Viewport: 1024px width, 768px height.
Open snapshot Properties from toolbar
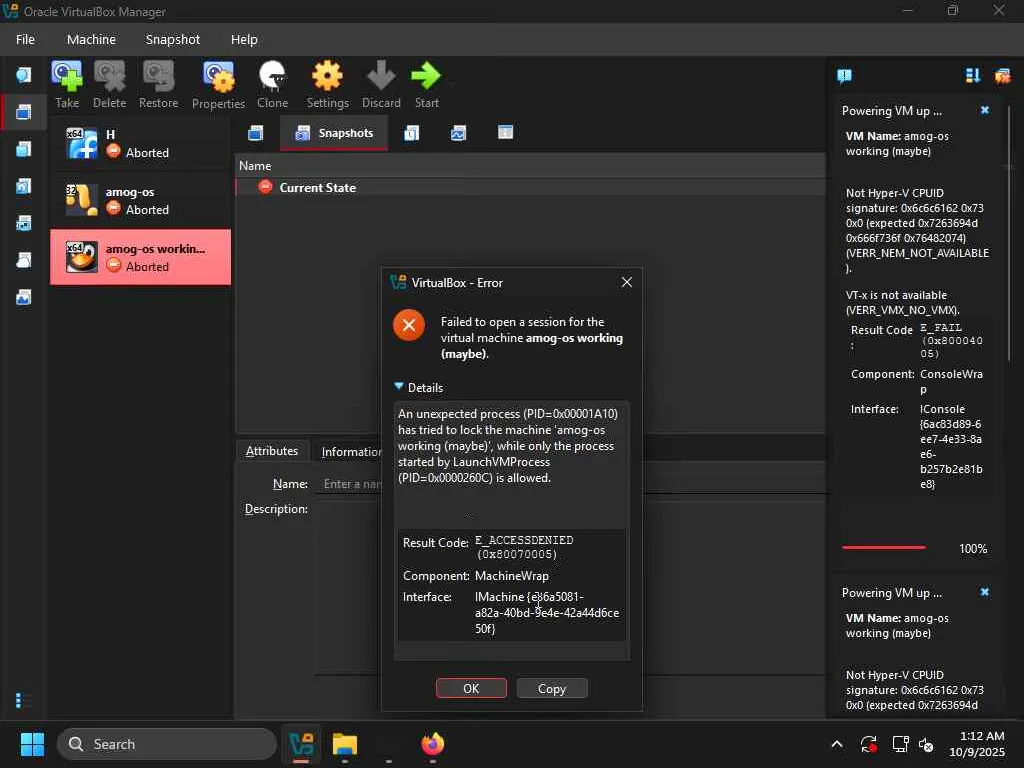[x=218, y=85]
